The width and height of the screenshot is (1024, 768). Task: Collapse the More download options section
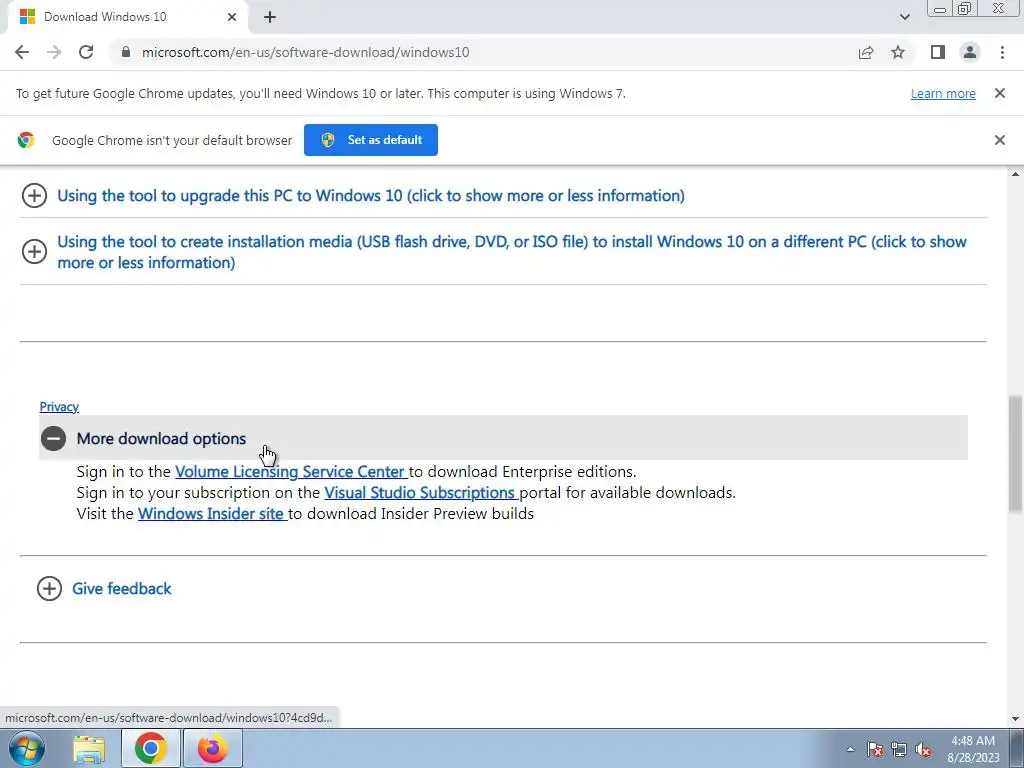[503, 438]
